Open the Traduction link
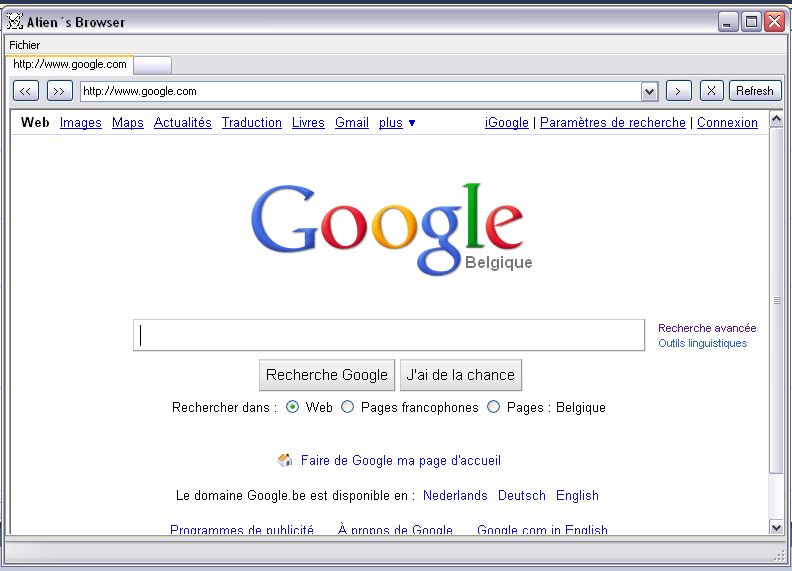Image resolution: width=792 pixels, height=571 pixels. (x=252, y=123)
